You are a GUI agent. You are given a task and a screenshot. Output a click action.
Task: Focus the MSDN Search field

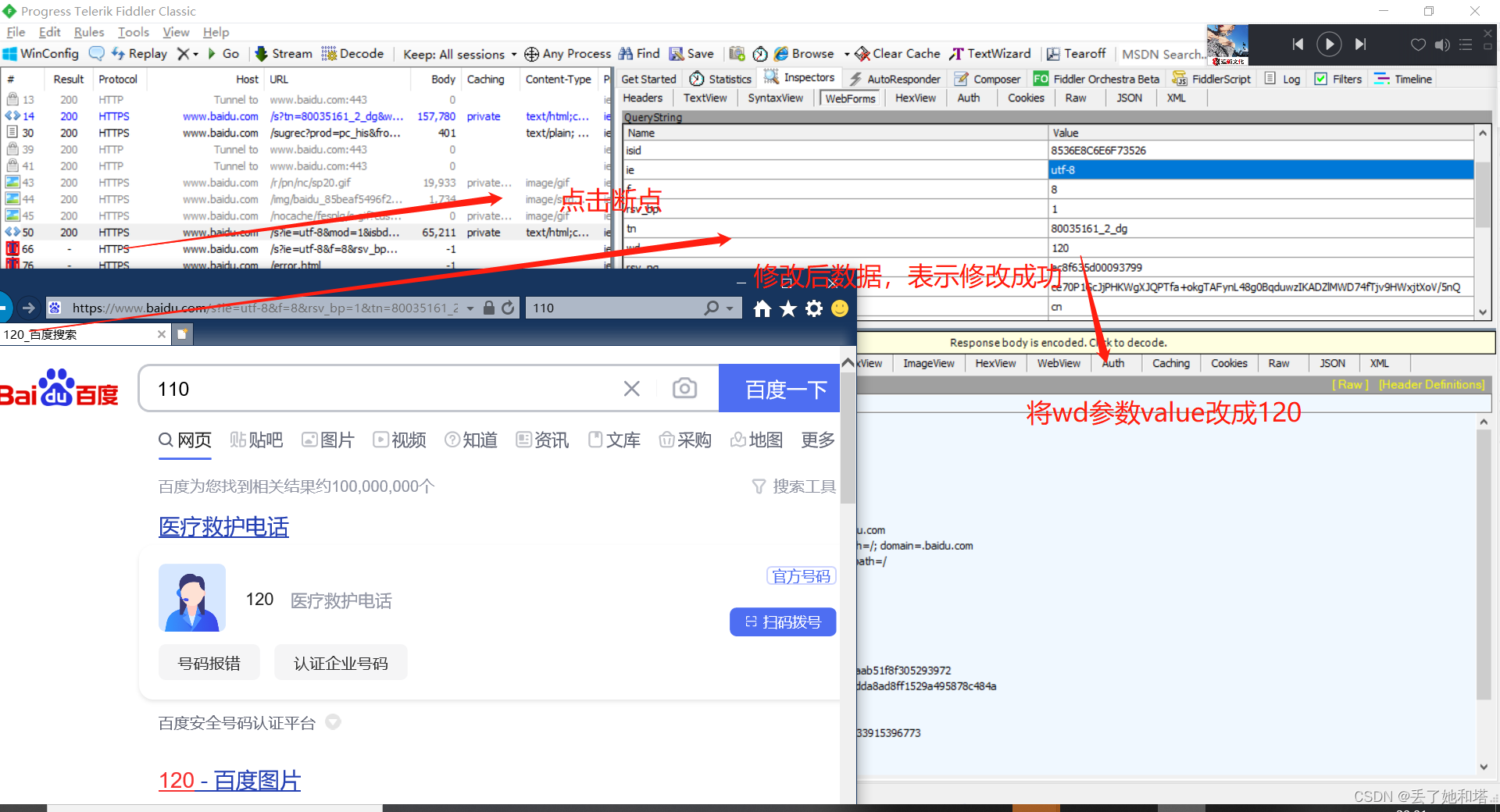1162,55
